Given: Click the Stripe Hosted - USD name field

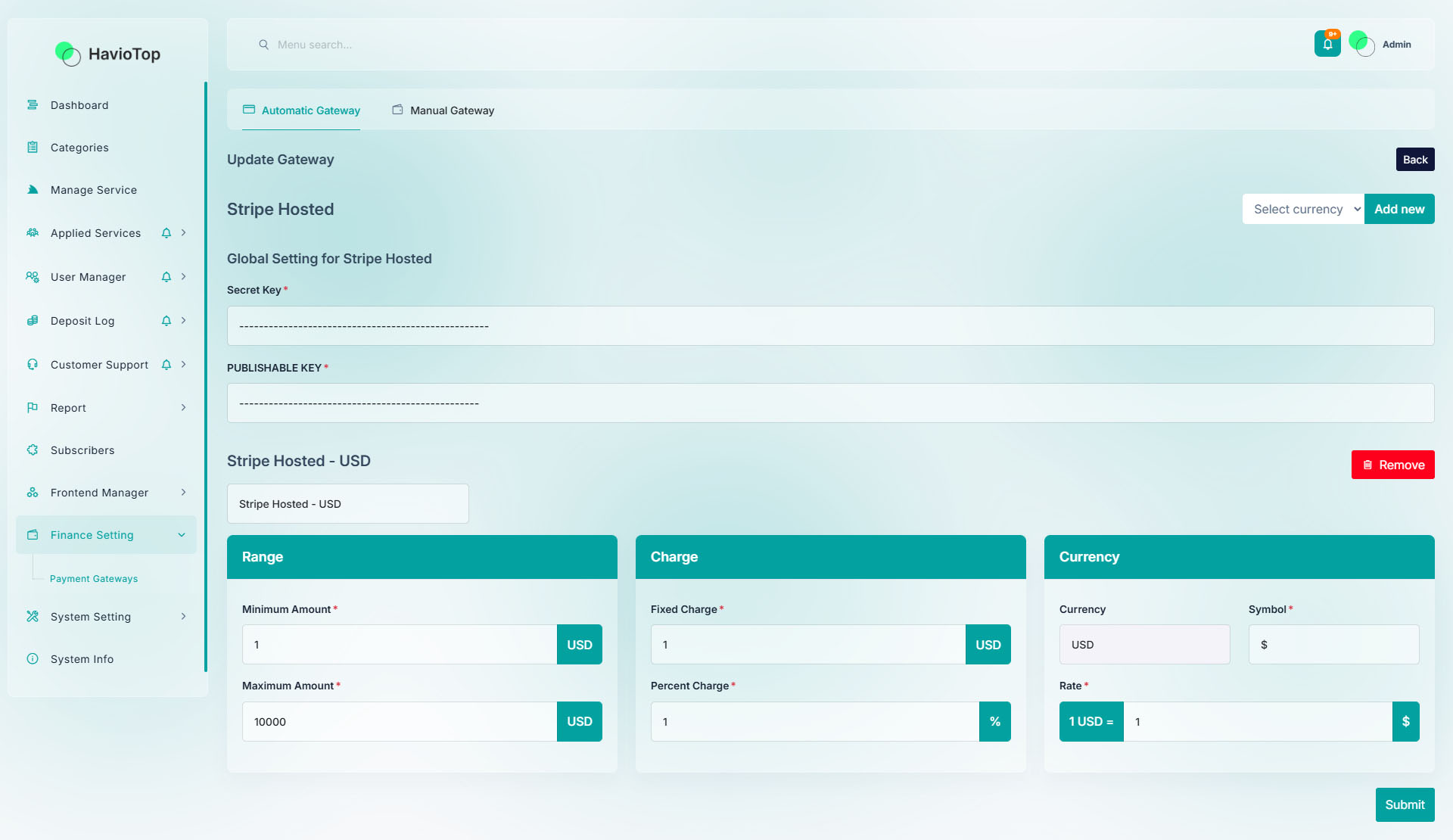Looking at the screenshot, I should click(x=348, y=504).
